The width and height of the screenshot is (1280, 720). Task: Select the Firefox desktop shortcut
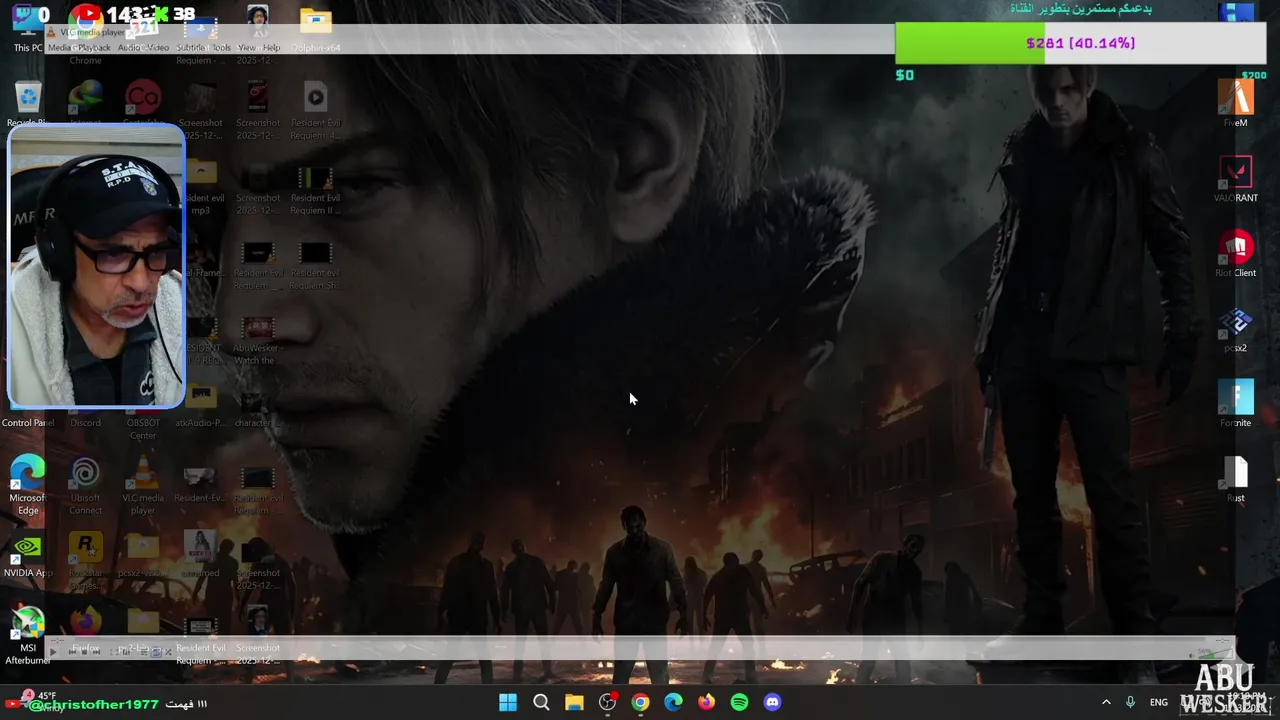pos(85,630)
